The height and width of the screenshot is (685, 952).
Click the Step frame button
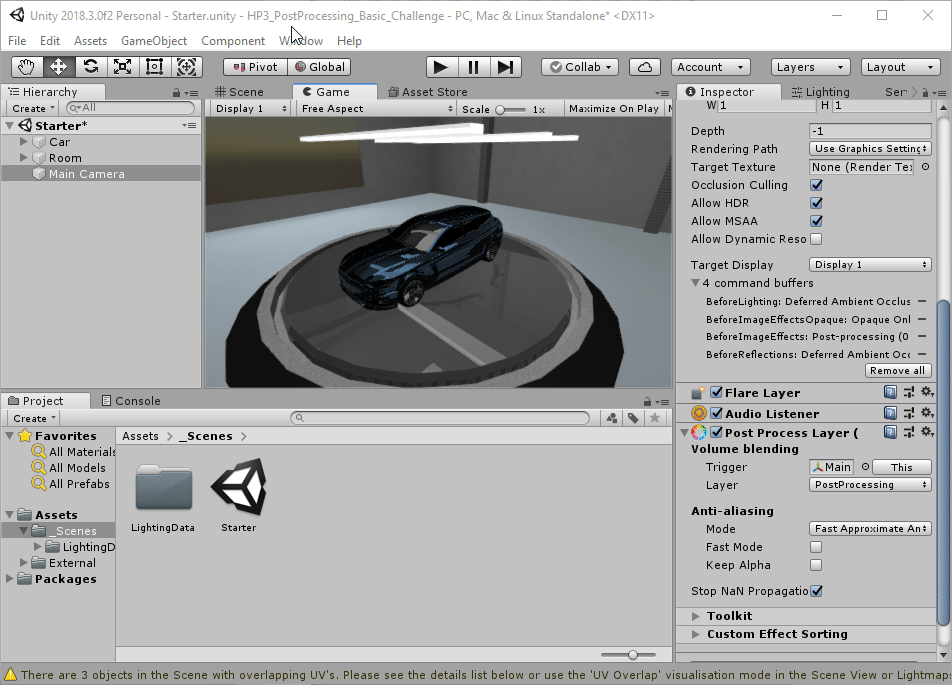coord(506,67)
